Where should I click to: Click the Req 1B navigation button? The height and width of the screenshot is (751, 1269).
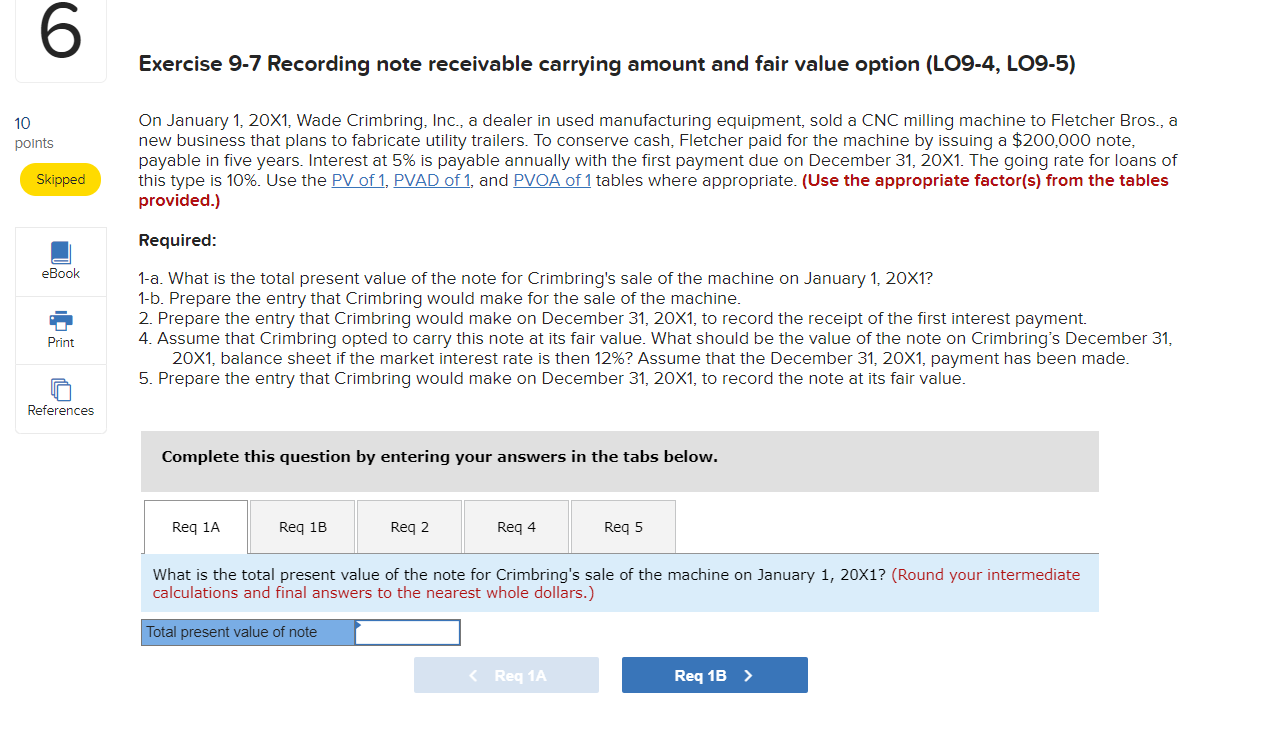(x=714, y=675)
